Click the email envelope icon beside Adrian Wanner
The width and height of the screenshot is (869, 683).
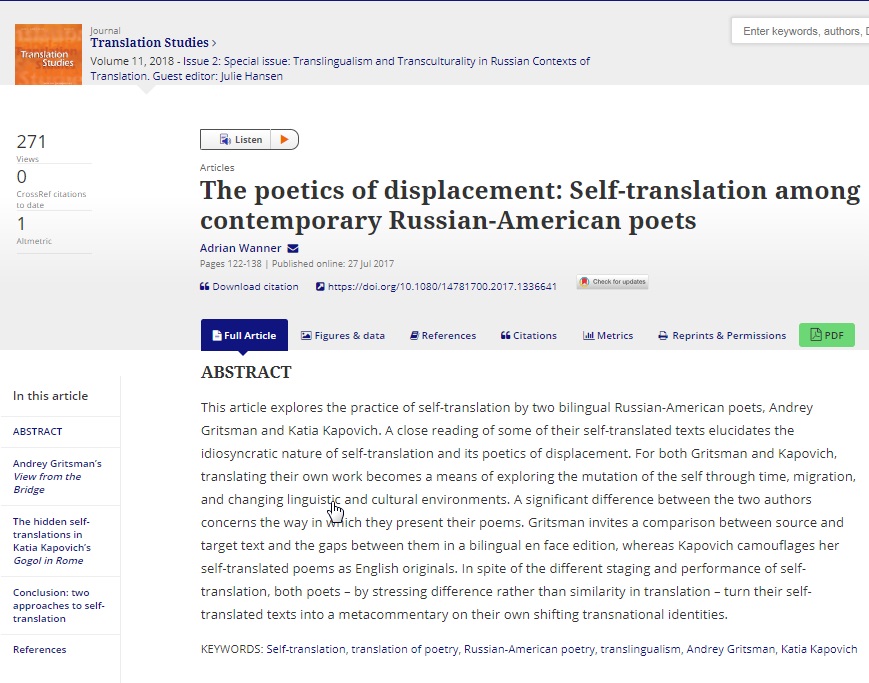tap(293, 248)
